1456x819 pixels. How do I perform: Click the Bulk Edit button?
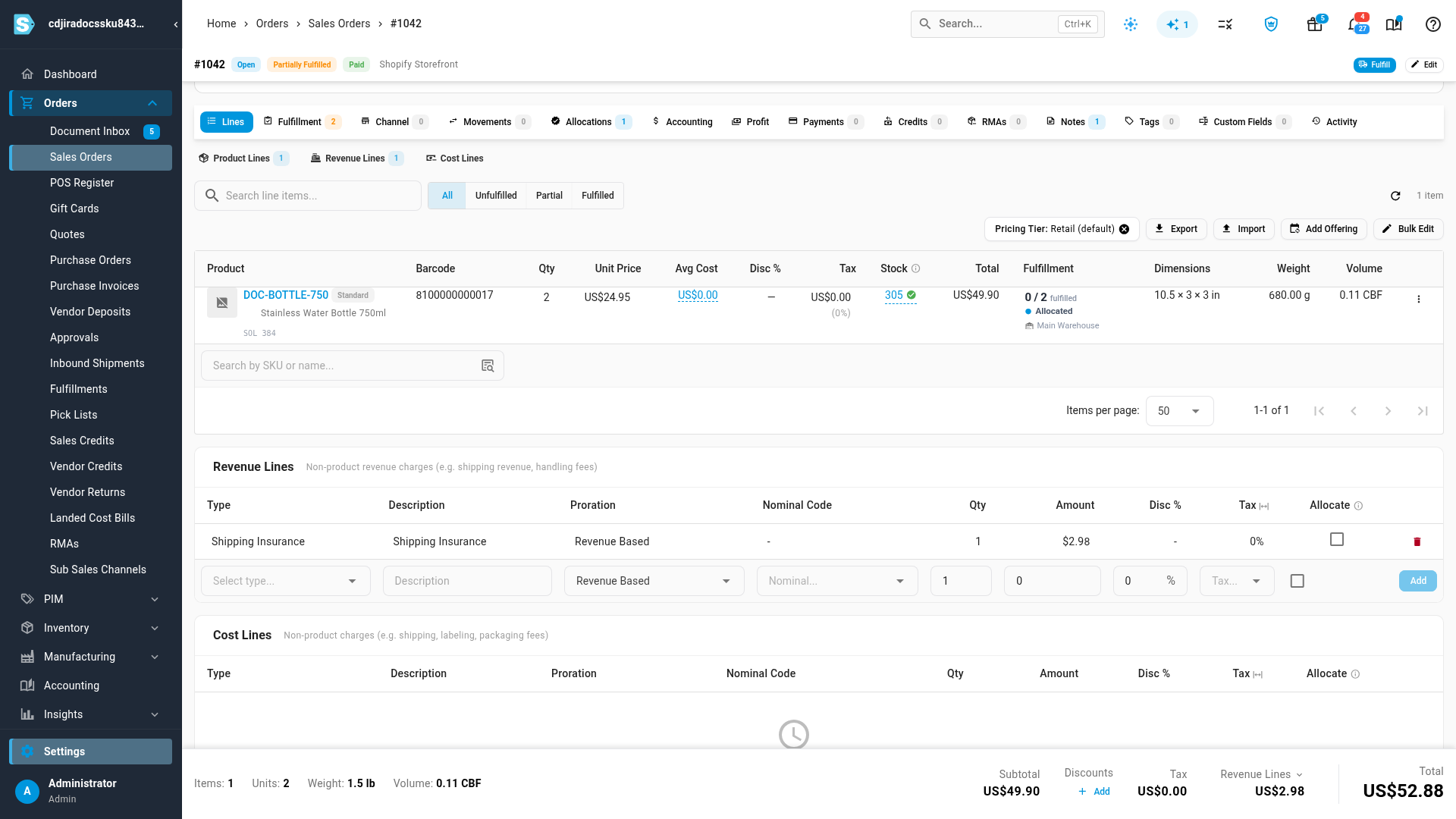(1408, 229)
